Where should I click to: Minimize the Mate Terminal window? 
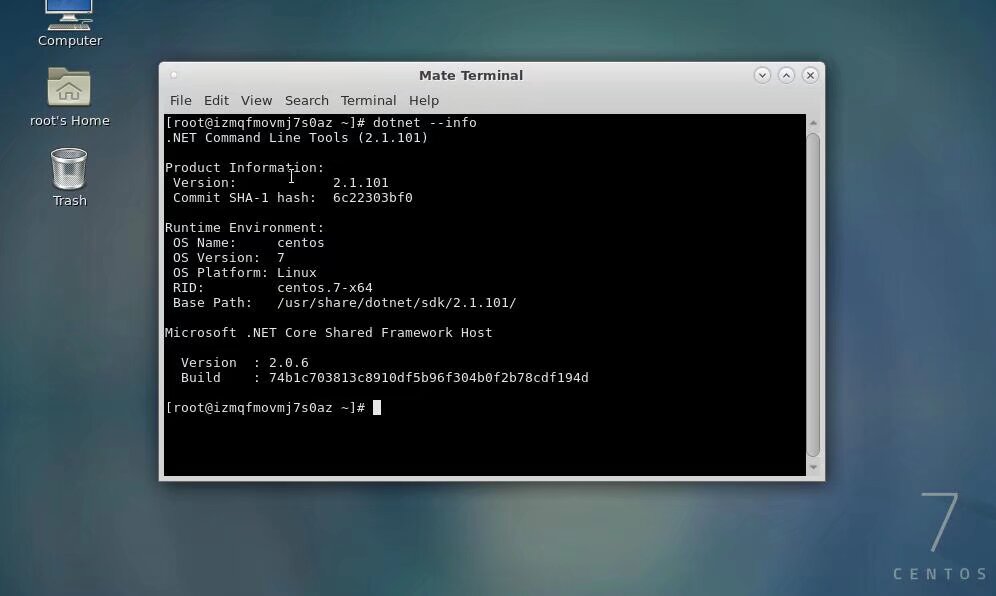762,75
